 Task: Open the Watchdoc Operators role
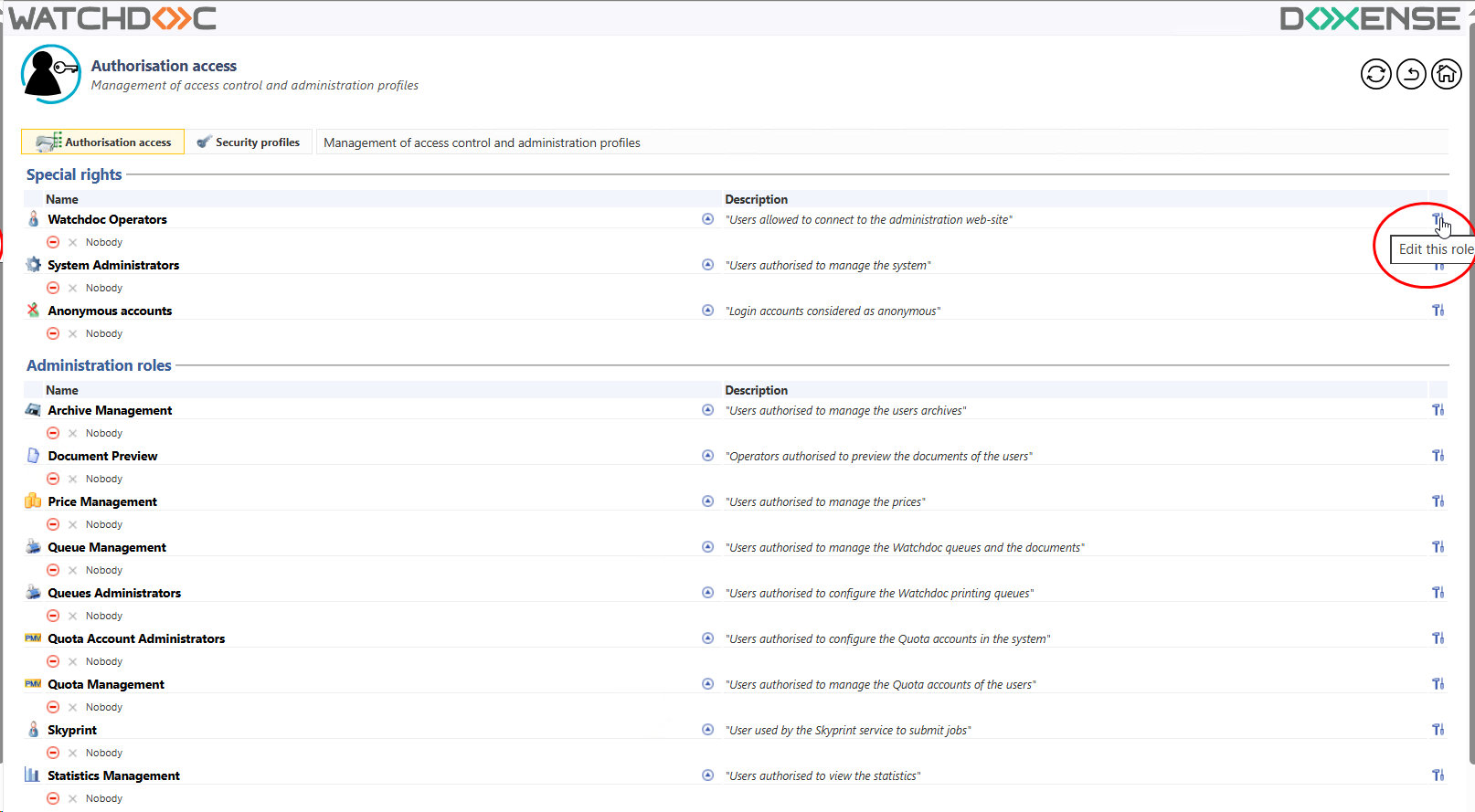pyautogui.click(x=107, y=220)
